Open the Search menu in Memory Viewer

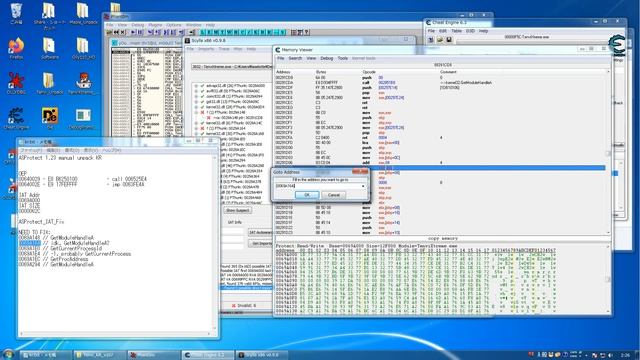coord(295,58)
